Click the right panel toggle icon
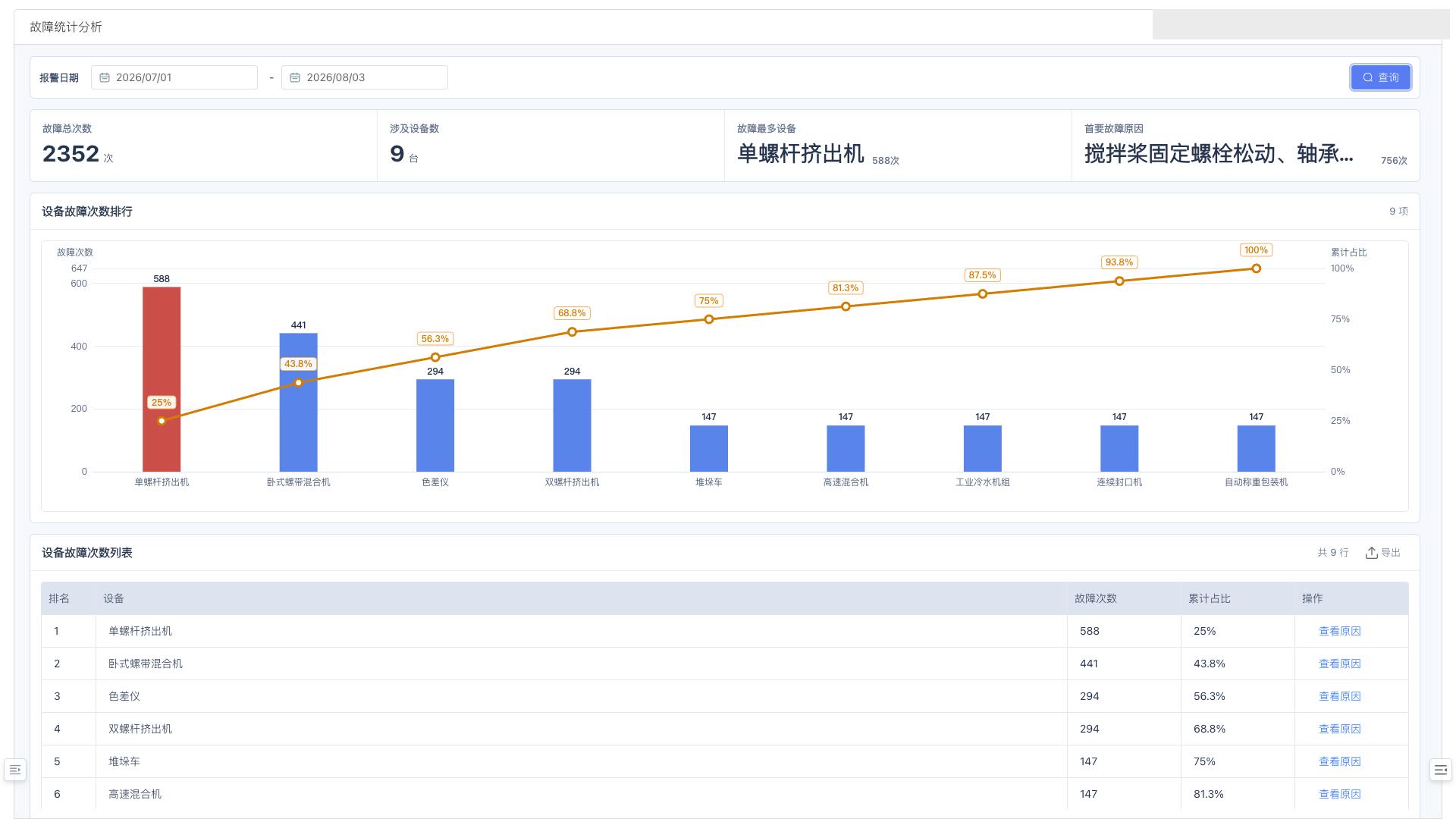 1440,770
